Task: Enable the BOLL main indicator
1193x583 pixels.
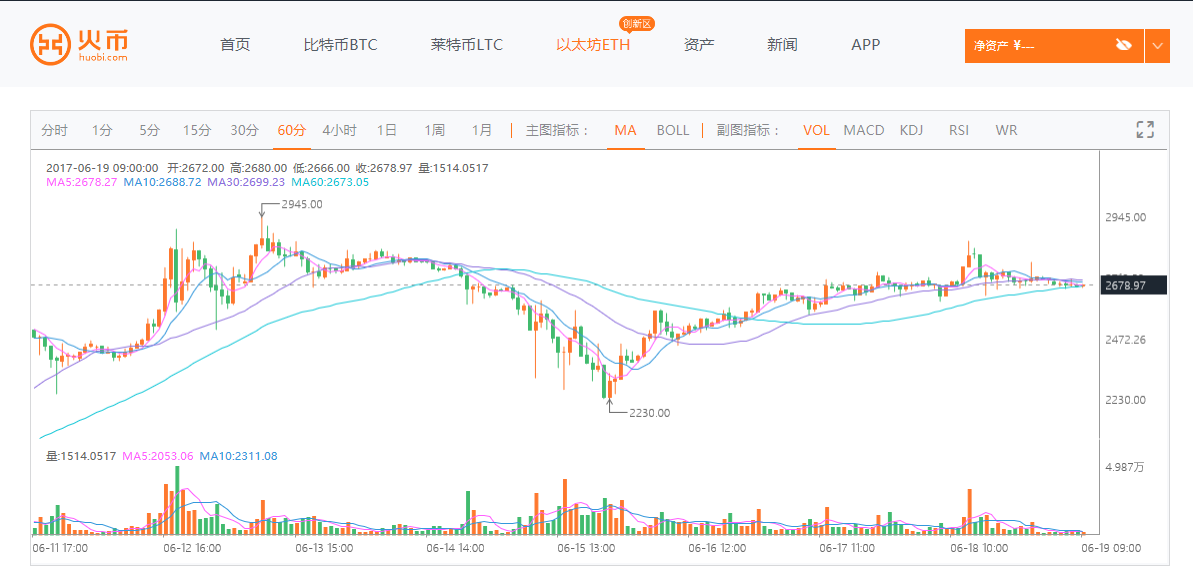Action: point(673,130)
